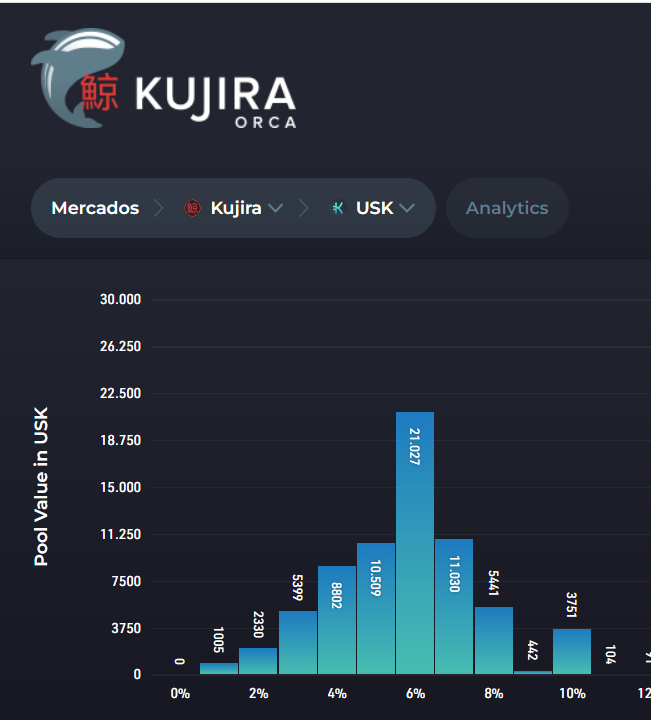Click the breadcrumb arrow before USK

(303, 208)
